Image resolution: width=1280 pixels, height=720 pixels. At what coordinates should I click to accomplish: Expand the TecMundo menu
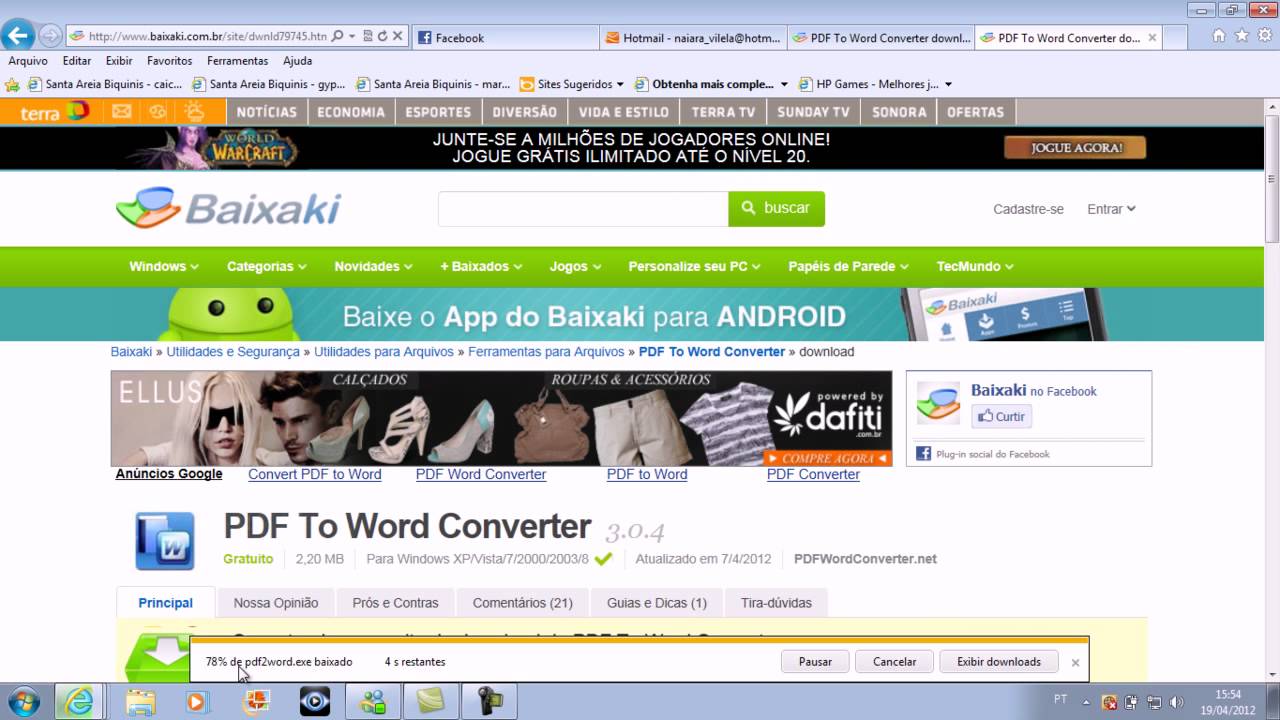pyautogui.click(x=975, y=266)
